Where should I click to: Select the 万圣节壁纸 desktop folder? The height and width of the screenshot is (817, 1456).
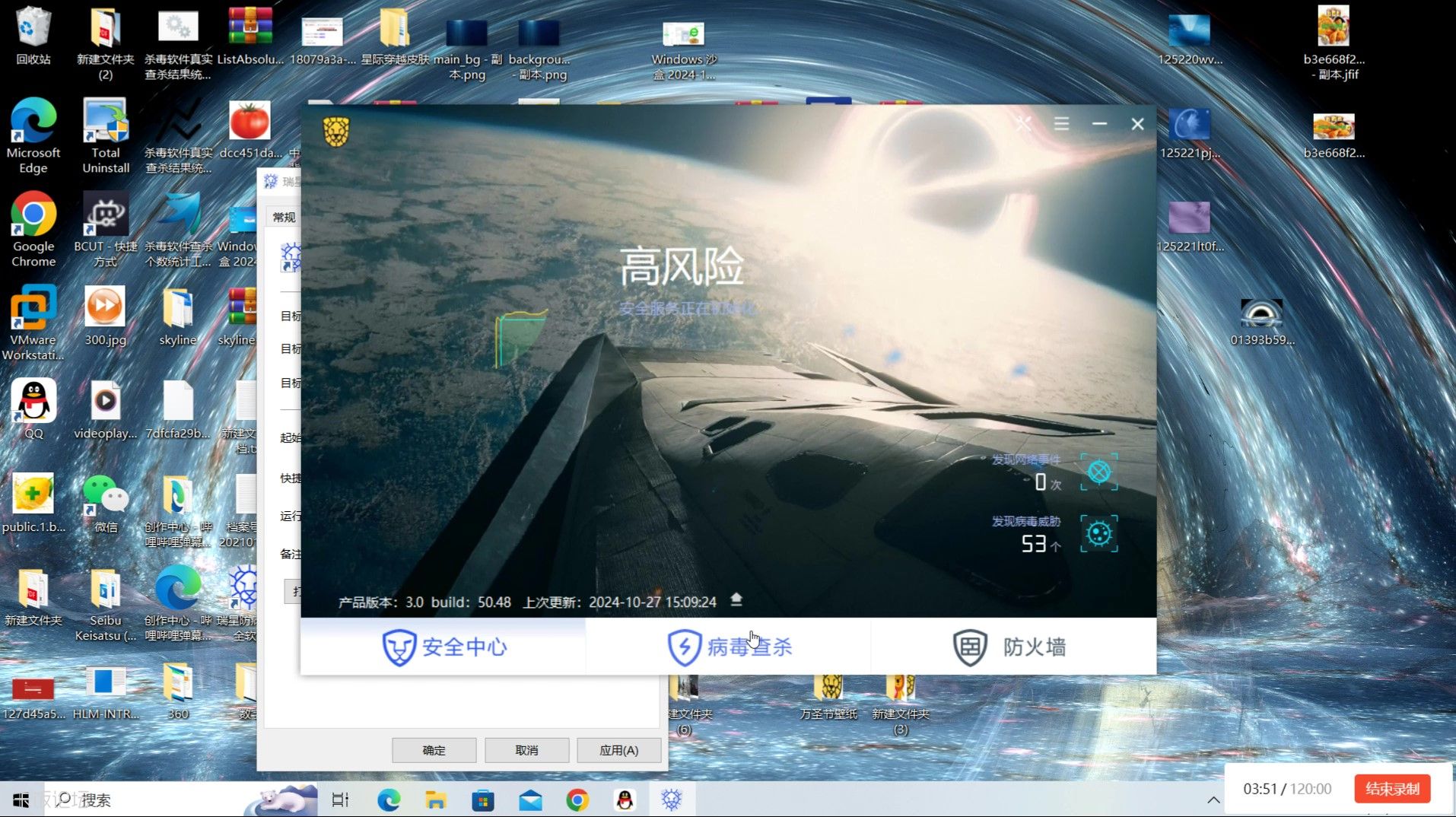[x=828, y=698]
